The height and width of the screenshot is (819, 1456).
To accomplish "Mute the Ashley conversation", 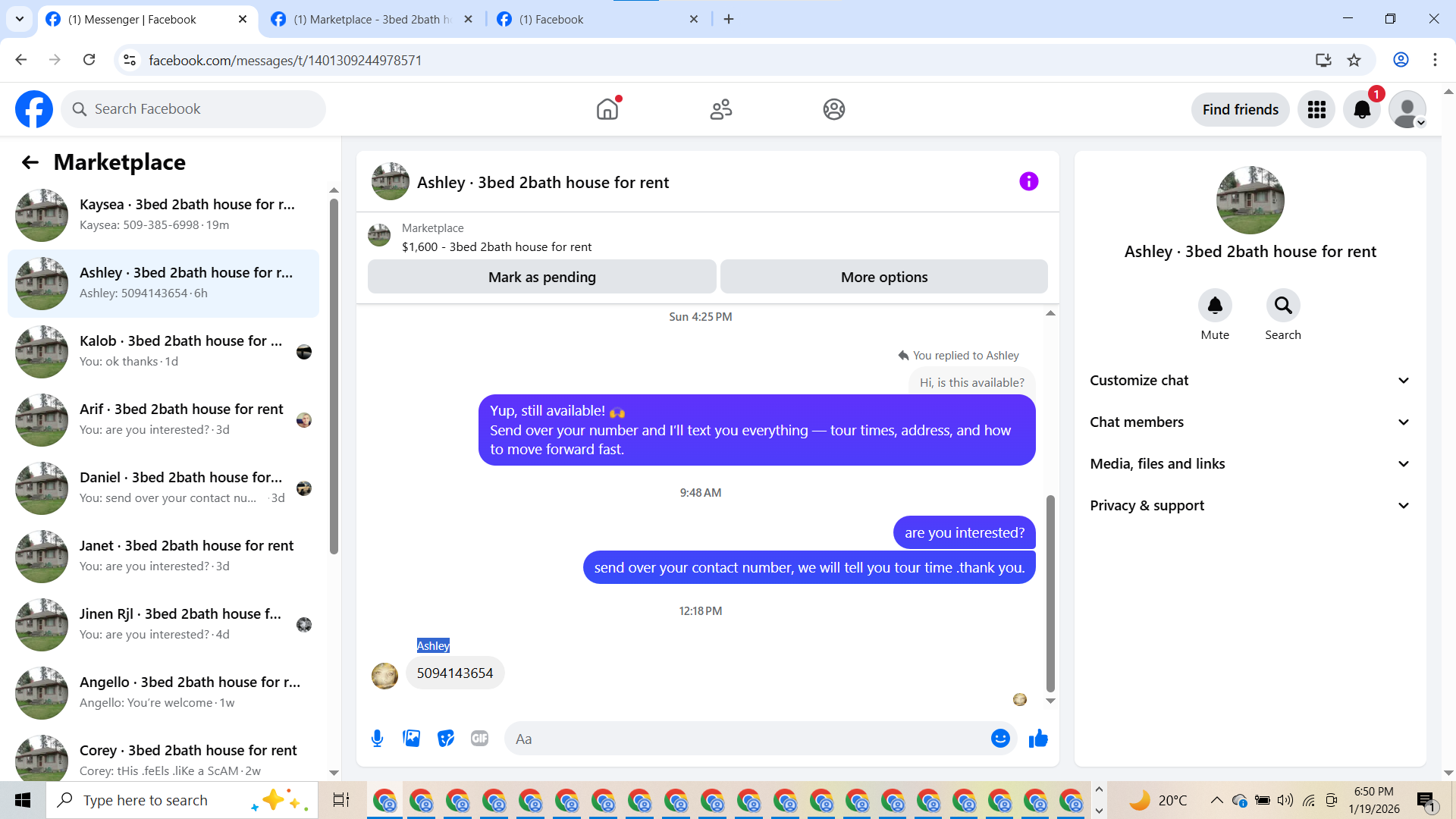I will pos(1215,306).
